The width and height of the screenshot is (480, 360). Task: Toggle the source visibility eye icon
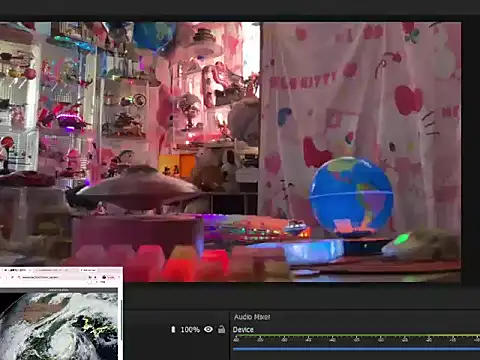(x=208, y=329)
